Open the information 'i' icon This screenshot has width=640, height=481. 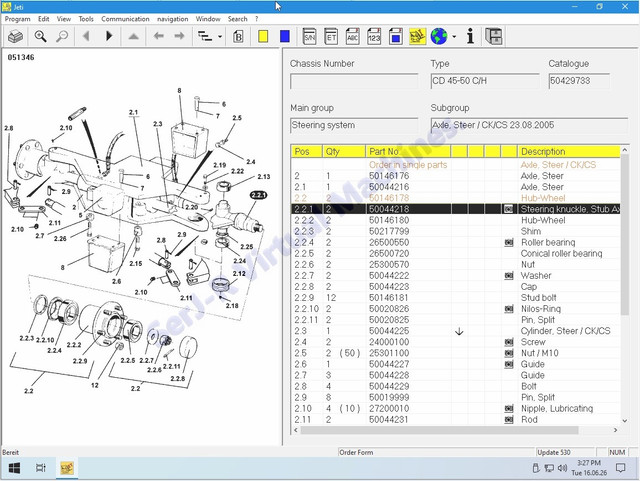[470, 36]
